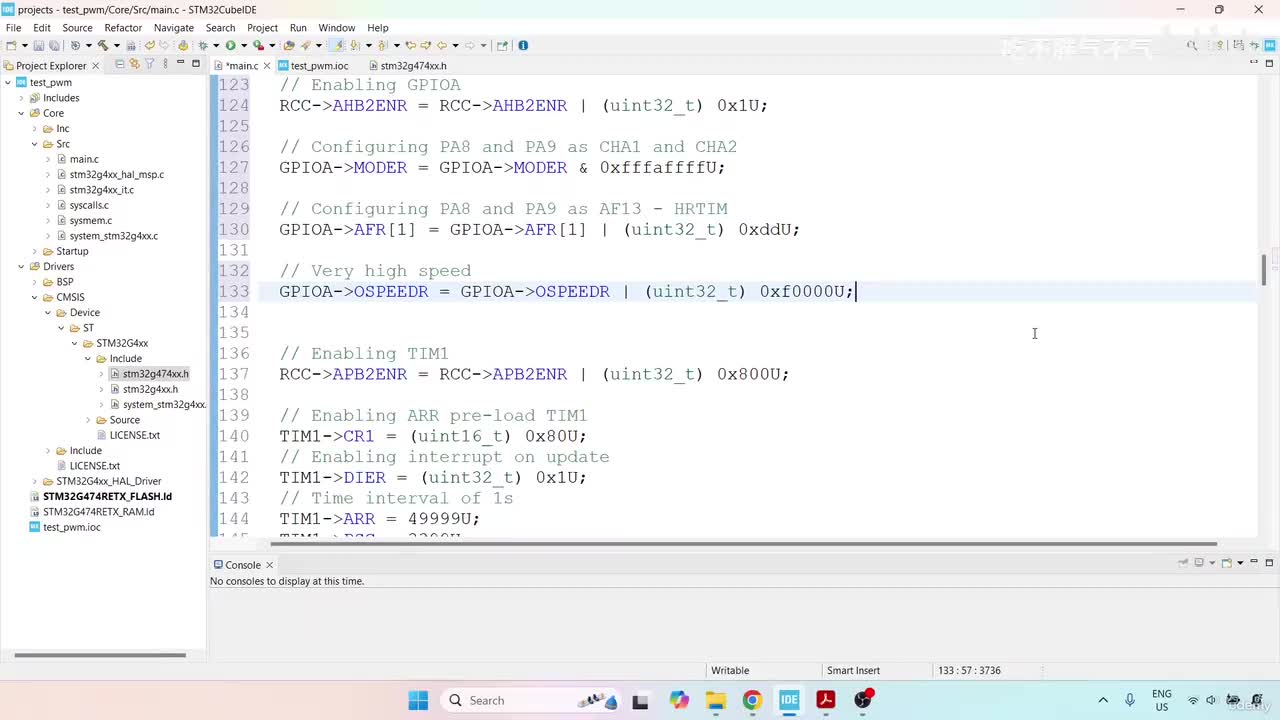
Task: Click the green Run button icon
Action: tap(230, 45)
